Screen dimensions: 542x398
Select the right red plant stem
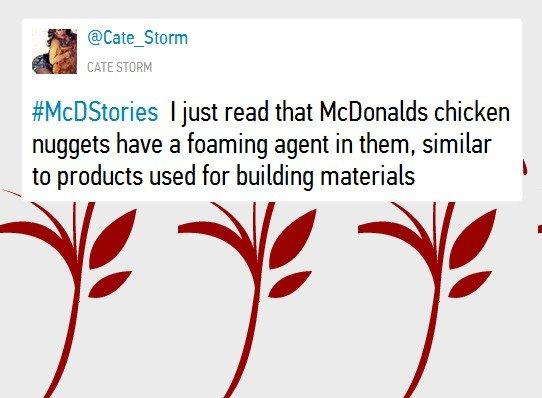click(436, 297)
